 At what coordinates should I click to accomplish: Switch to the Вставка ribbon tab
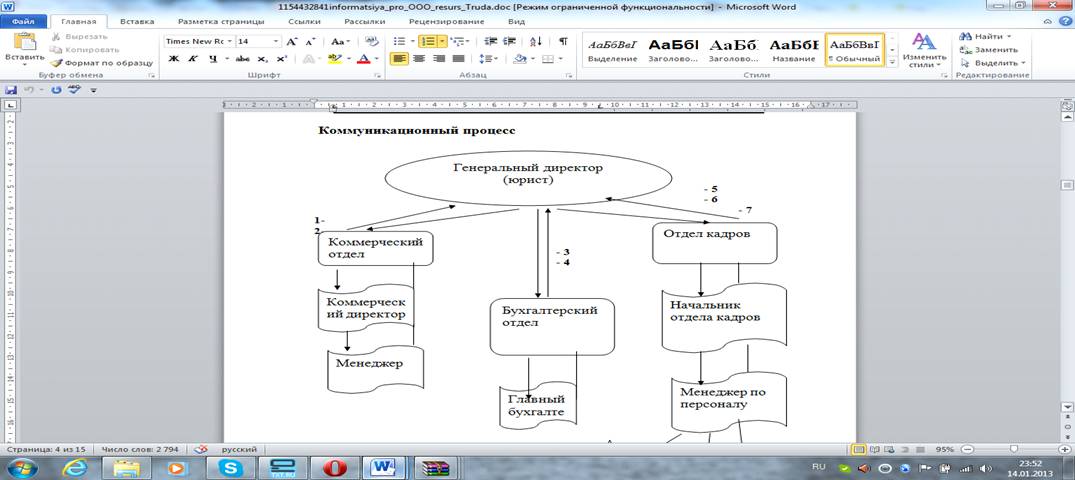[x=137, y=20]
